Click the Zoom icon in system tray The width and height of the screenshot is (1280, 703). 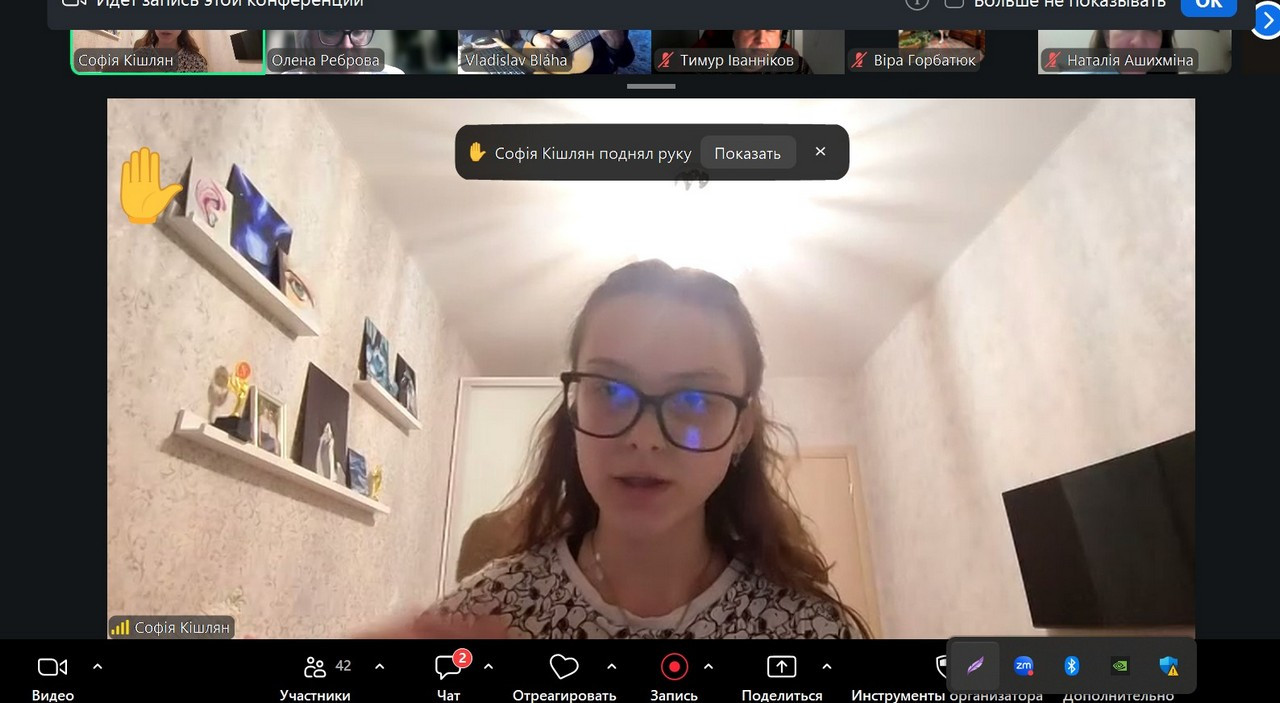tap(1023, 666)
